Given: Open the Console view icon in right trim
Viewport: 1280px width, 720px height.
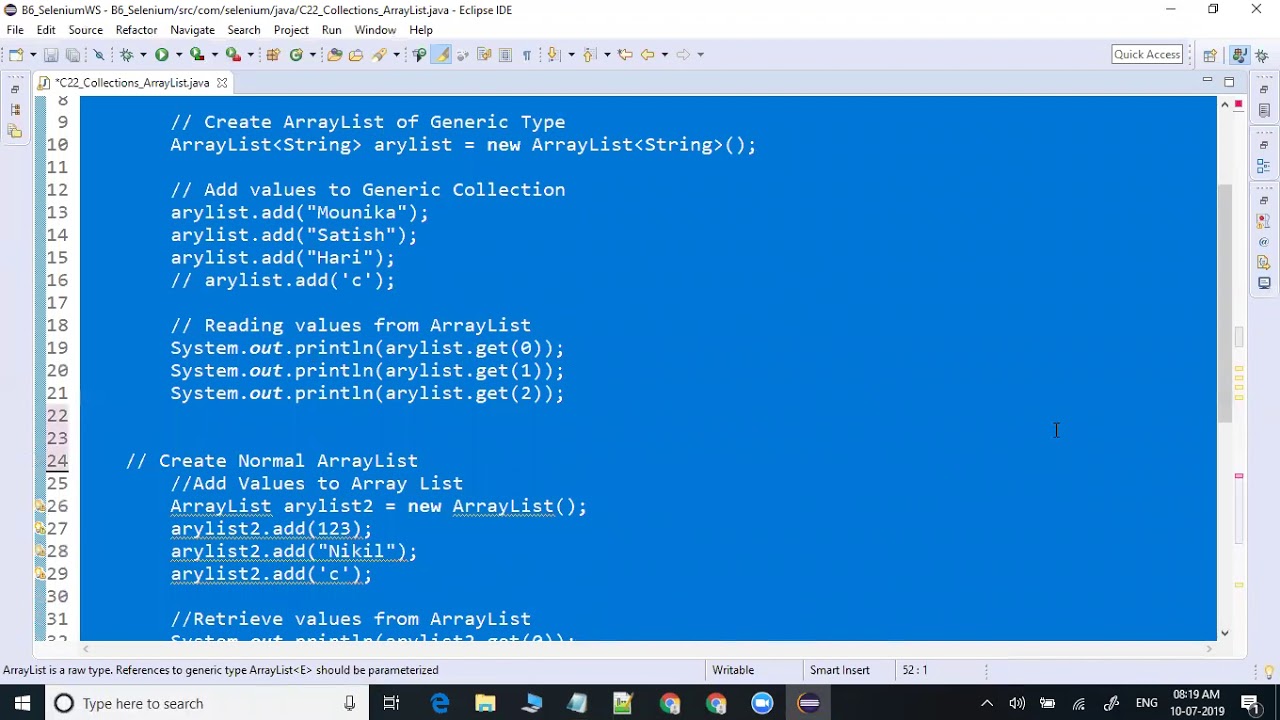Looking at the screenshot, I should pyautogui.click(x=1264, y=283).
